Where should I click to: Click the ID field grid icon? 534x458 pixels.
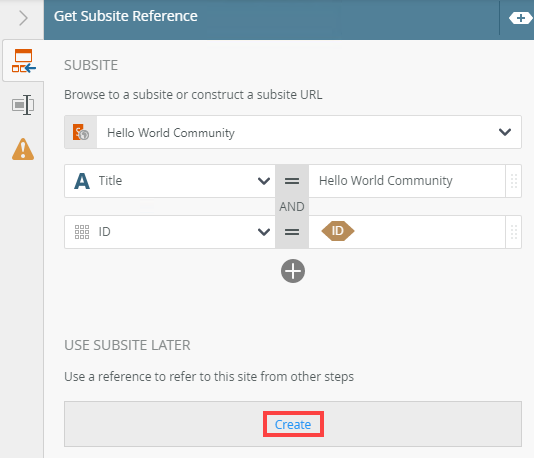pos(82,232)
